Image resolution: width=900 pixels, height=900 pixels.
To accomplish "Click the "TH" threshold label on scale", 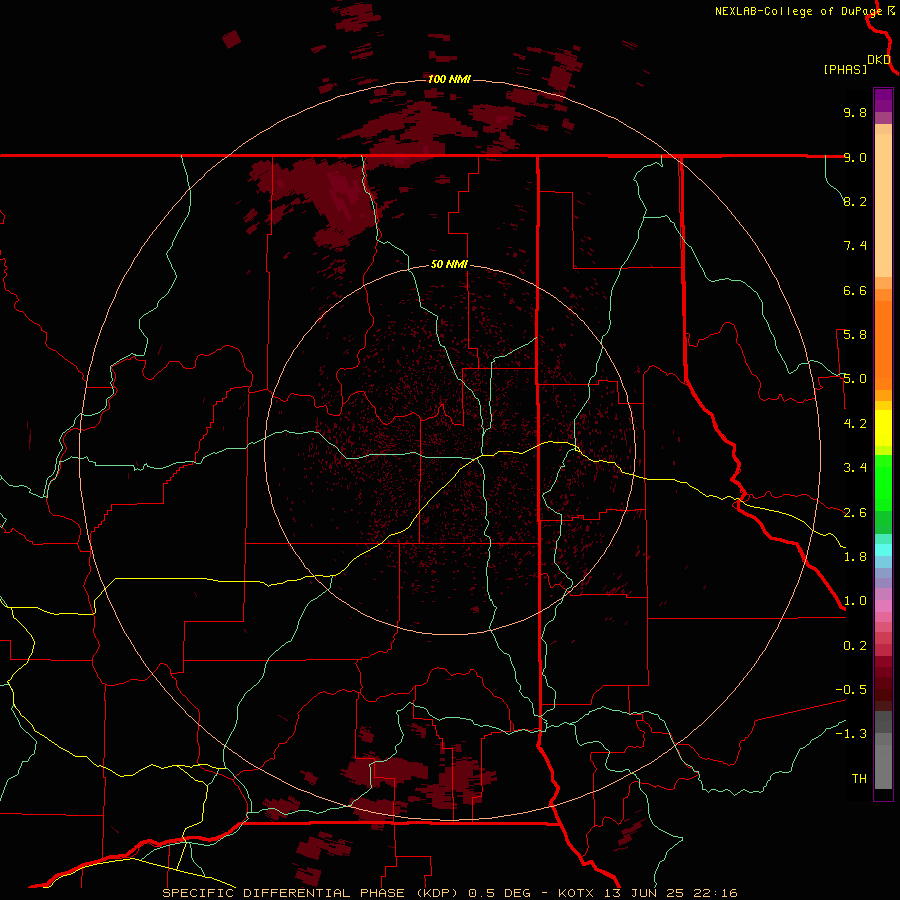I will (x=859, y=779).
